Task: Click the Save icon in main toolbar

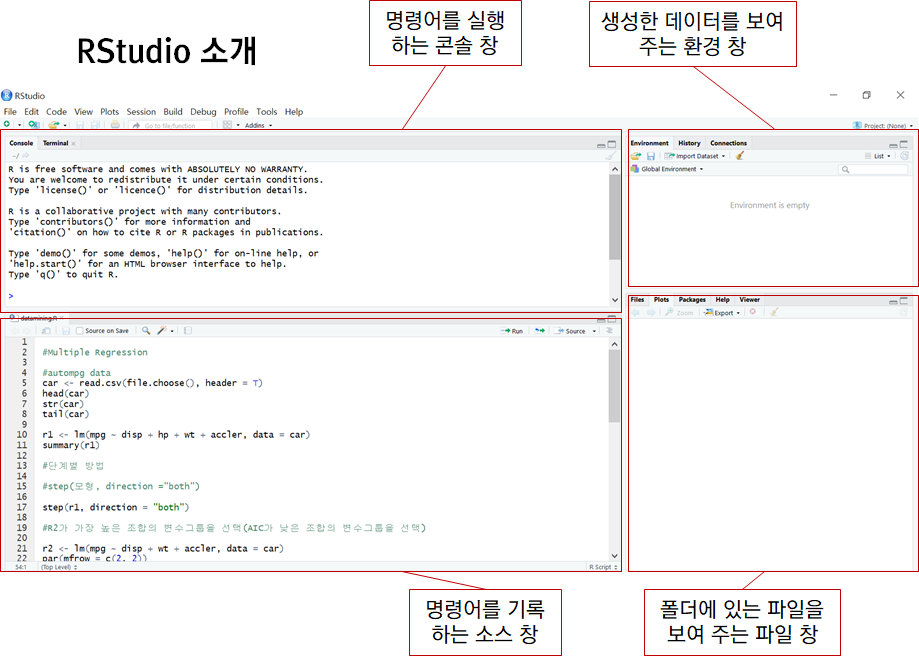Action: (x=80, y=125)
